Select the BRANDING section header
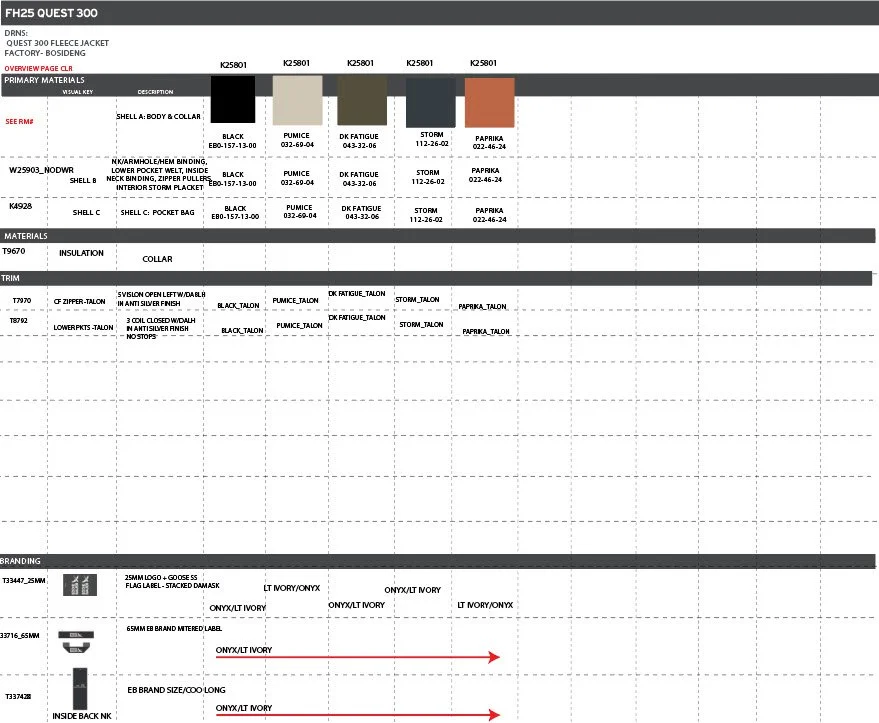Viewport: 879px width, 723px height. point(20,561)
